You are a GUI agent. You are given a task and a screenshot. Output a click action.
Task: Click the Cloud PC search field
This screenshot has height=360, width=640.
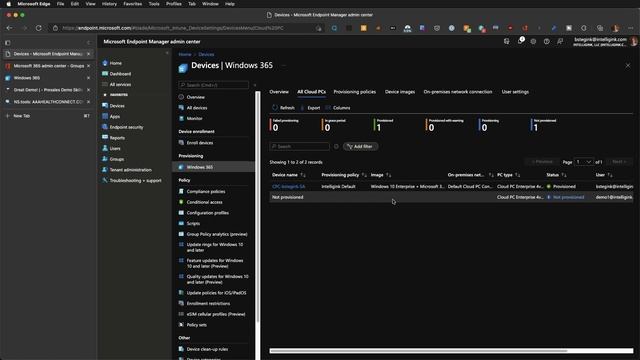[299, 147]
